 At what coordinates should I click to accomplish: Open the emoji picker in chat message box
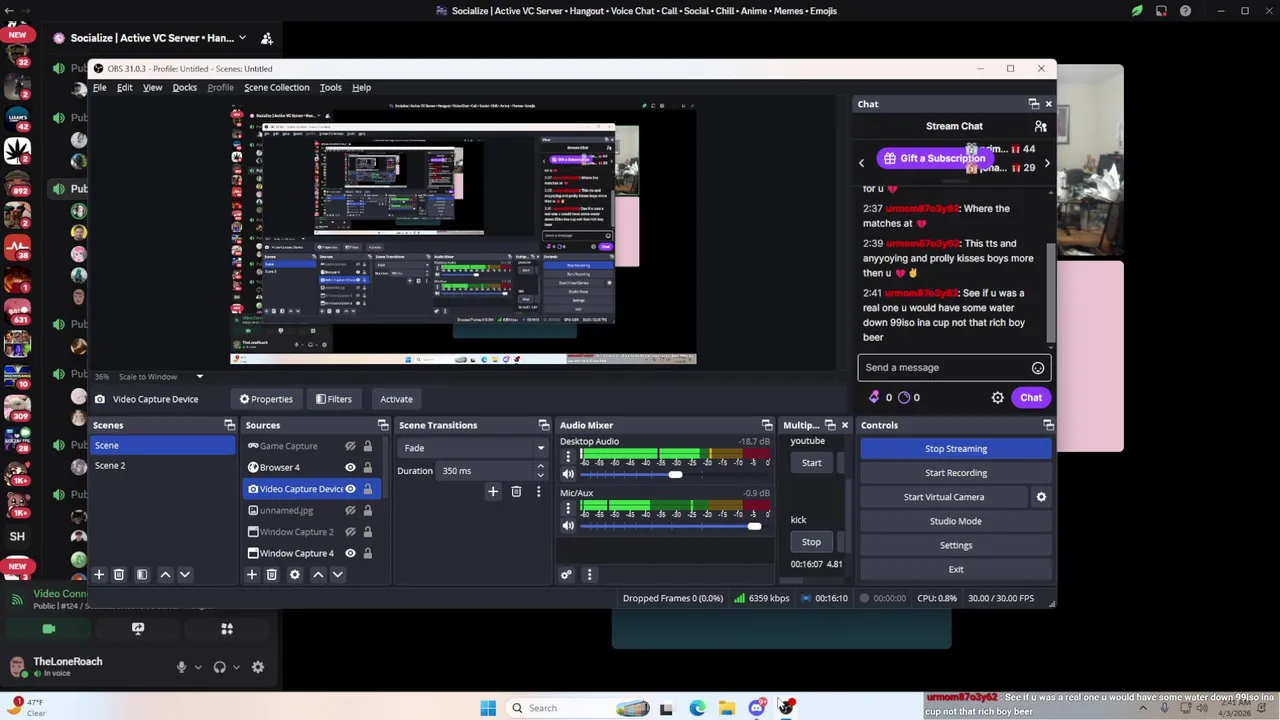coord(1038,368)
